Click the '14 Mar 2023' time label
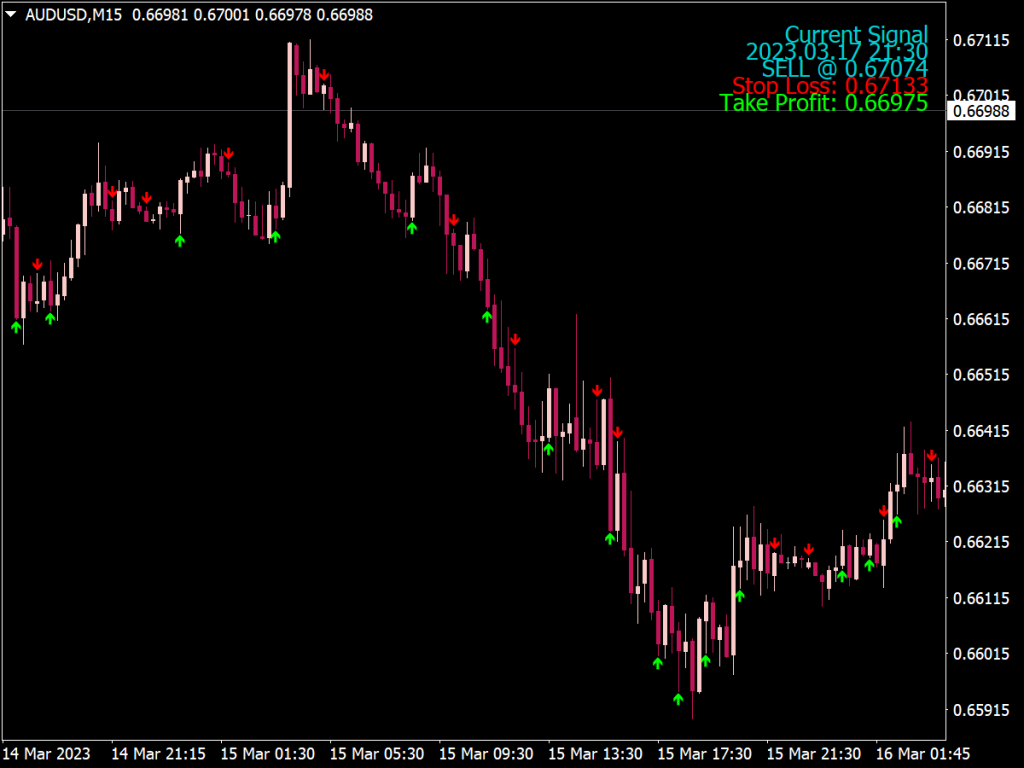 point(46,754)
